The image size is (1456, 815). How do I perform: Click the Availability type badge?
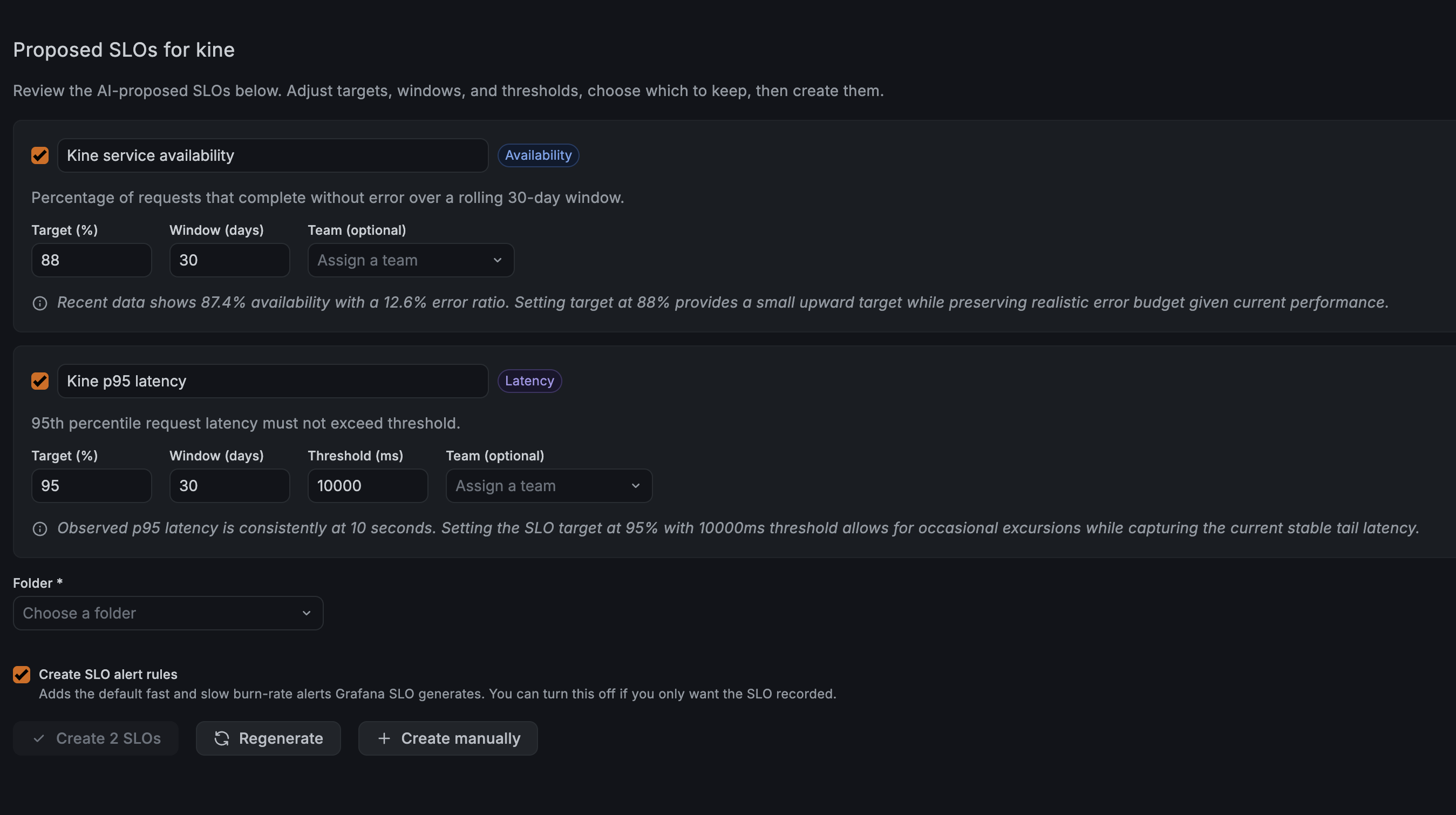pyautogui.click(x=538, y=155)
